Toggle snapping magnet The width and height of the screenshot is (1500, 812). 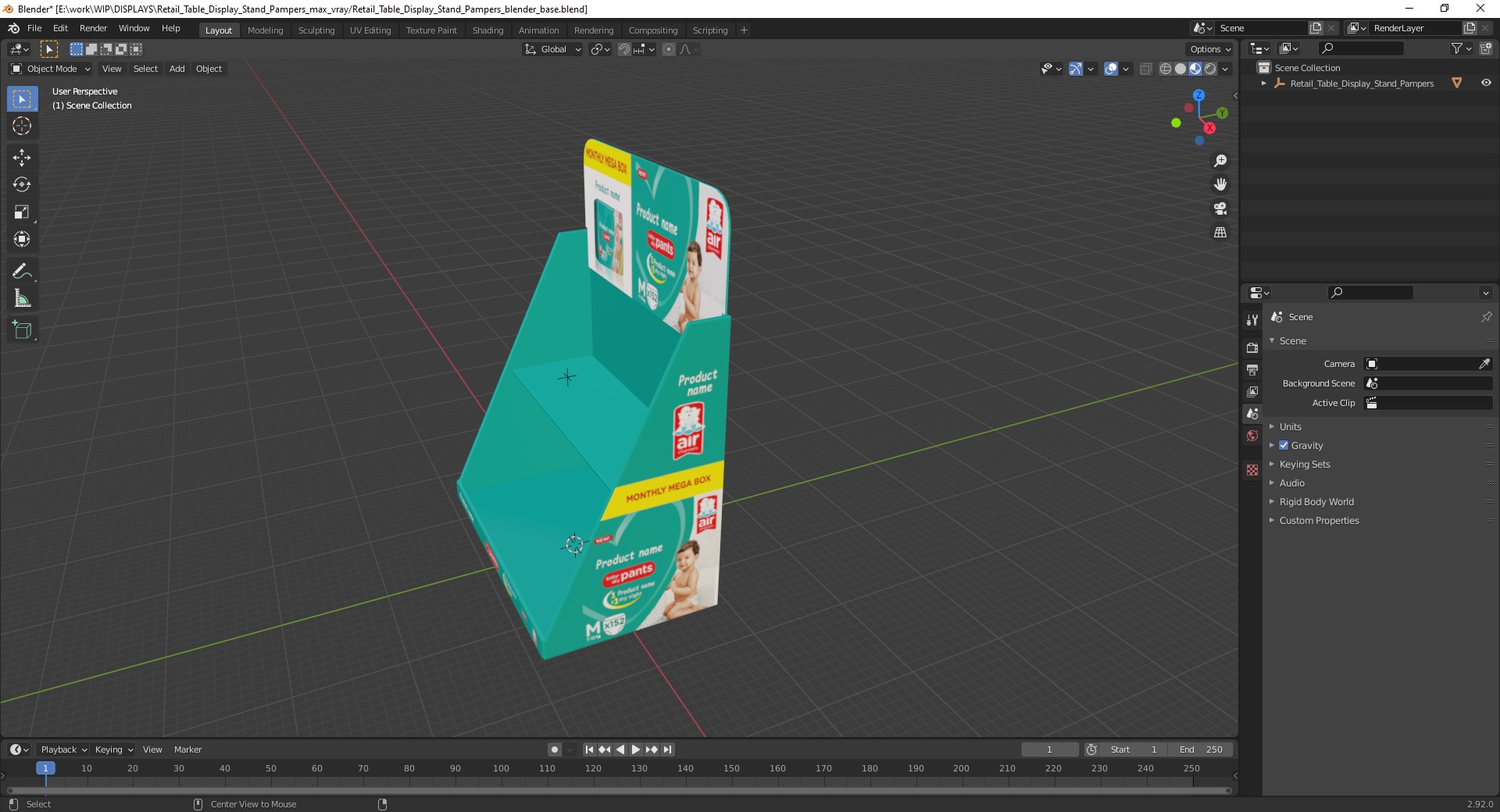[623, 49]
